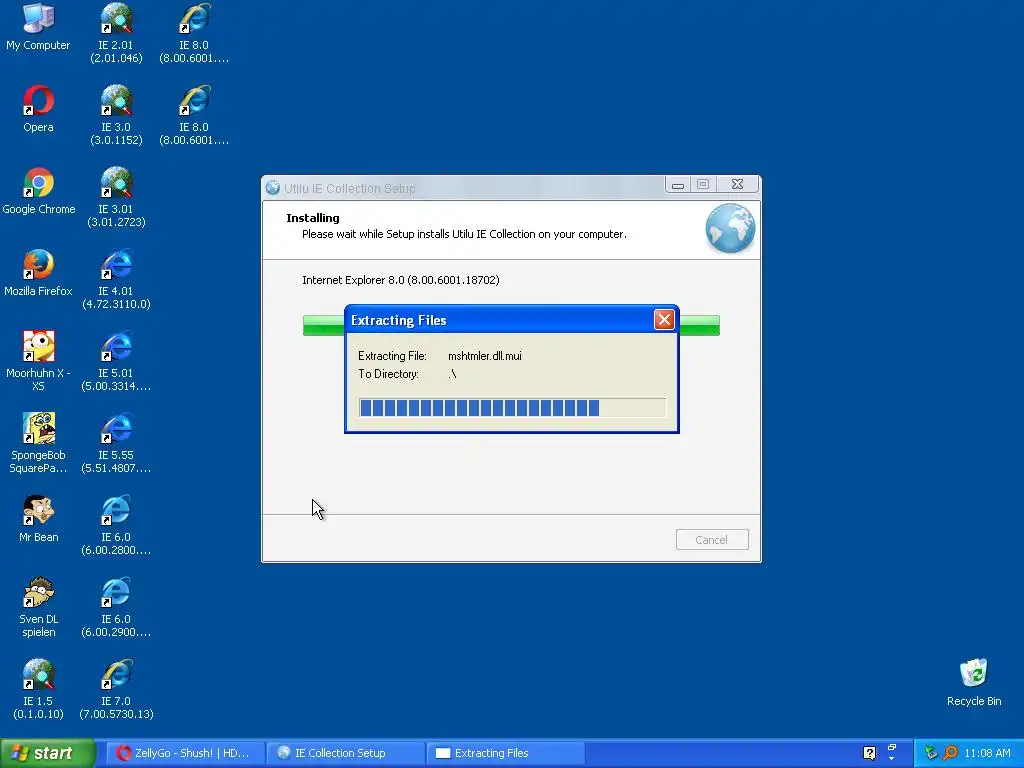The width and height of the screenshot is (1024, 768).
Task: Minimize the Utilu IE Collection Setup window
Action: click(678, 185)
